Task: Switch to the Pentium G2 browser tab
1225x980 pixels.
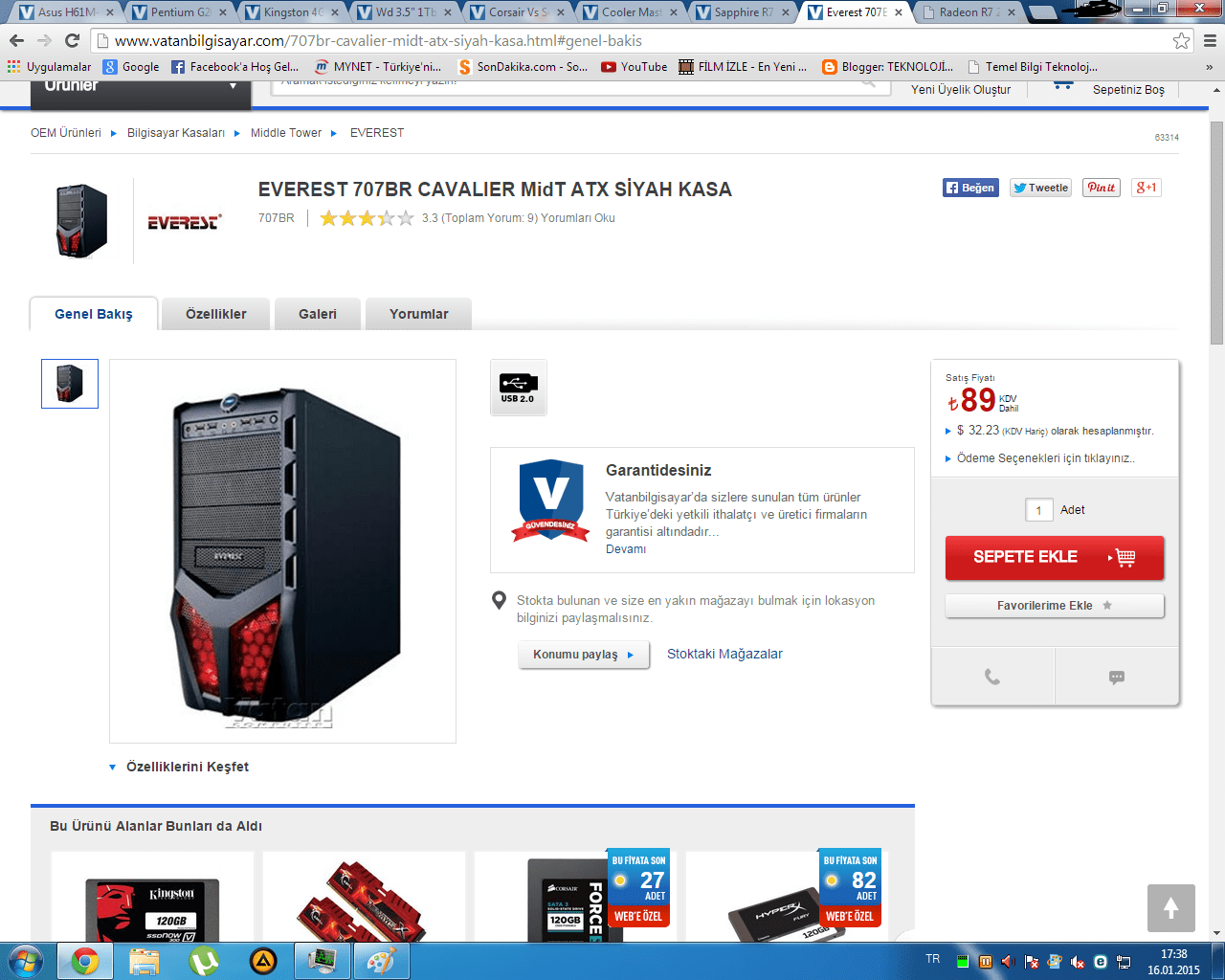Action: [180, 12]
